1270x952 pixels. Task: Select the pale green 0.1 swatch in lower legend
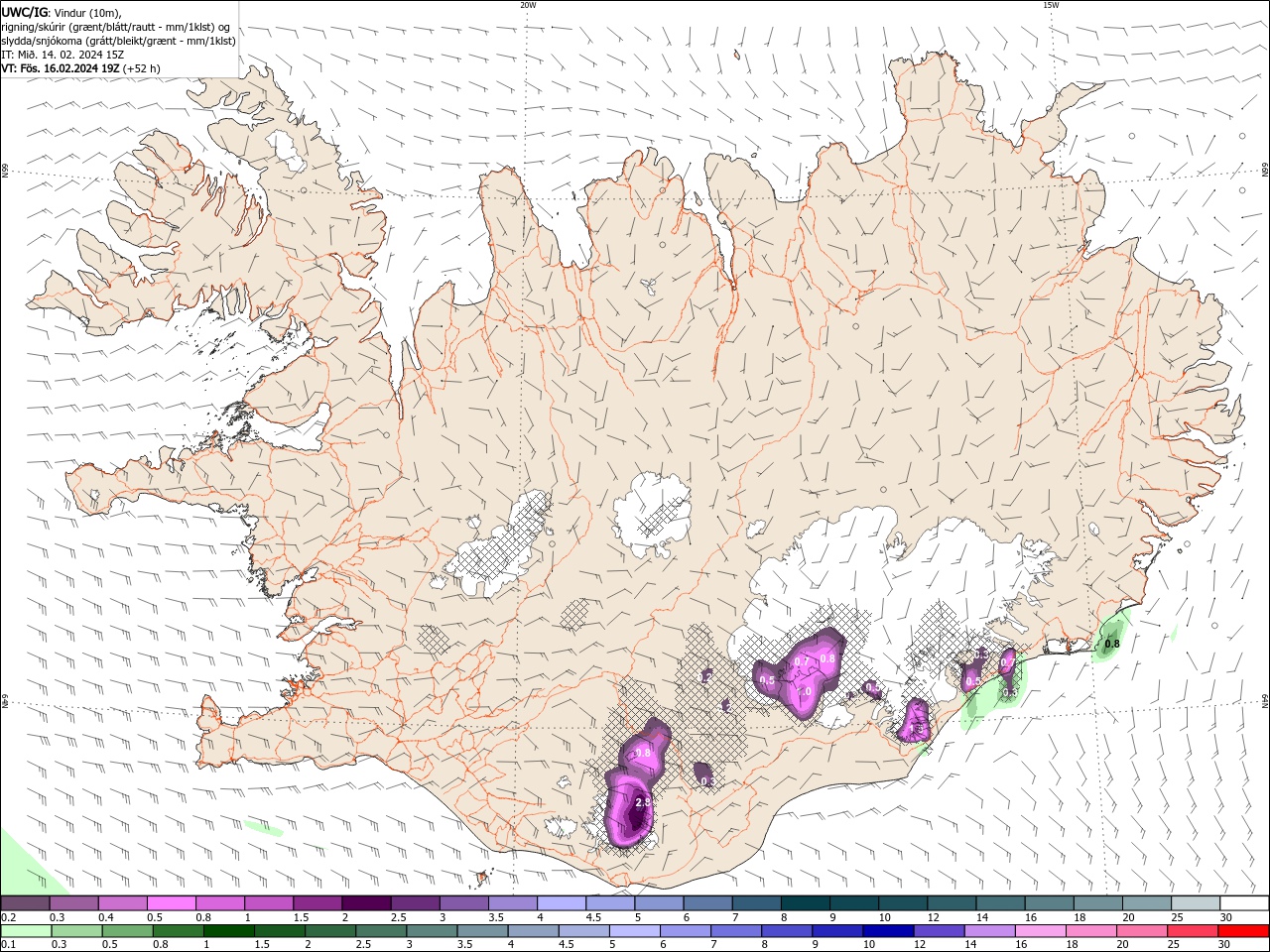coord(26,931)
